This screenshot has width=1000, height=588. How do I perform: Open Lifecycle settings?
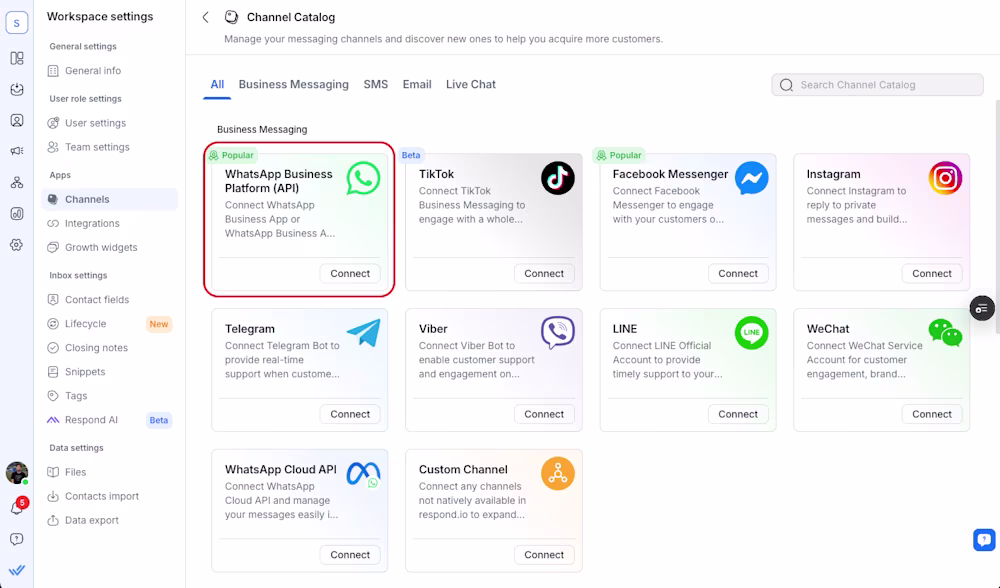[x=110, y=324]
